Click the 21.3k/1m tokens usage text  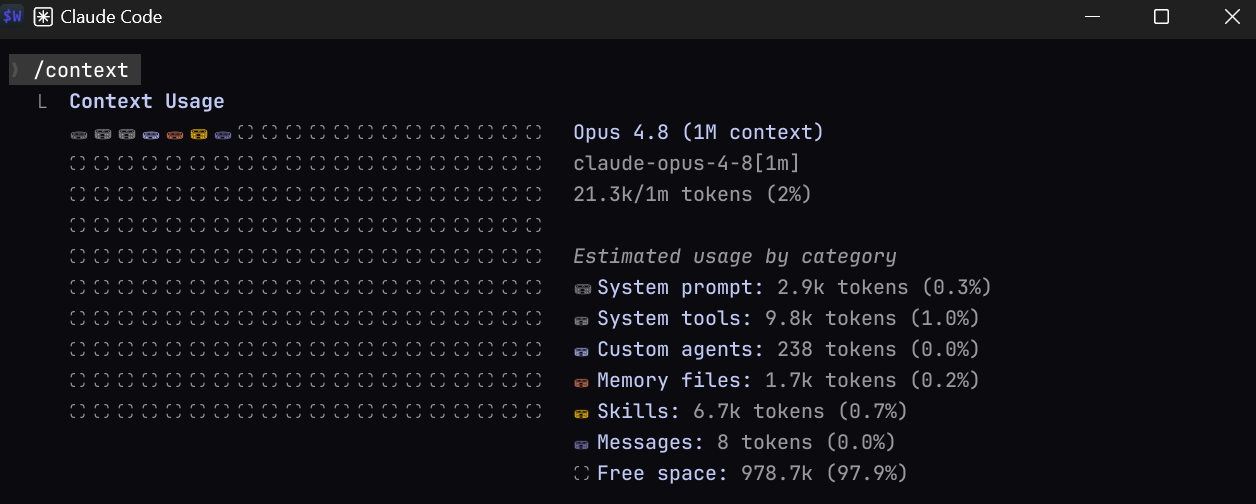click(x=692, y=194)
